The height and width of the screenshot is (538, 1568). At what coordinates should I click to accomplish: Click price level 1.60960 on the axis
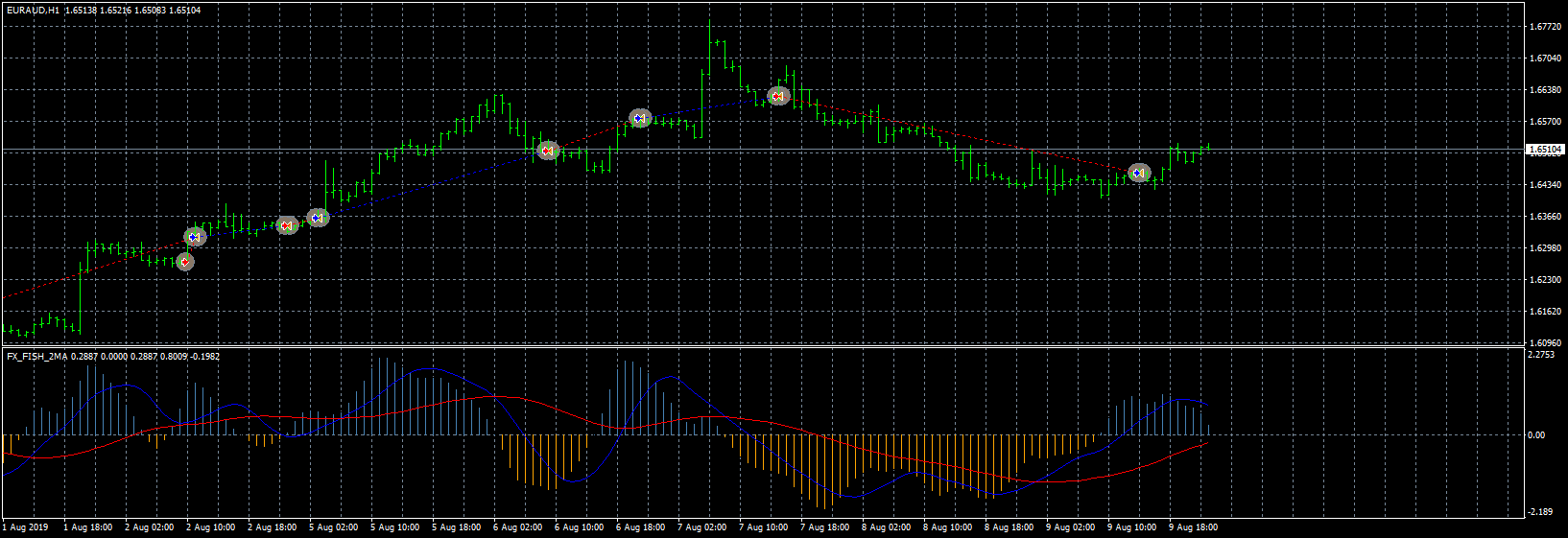pos(1543,342)
